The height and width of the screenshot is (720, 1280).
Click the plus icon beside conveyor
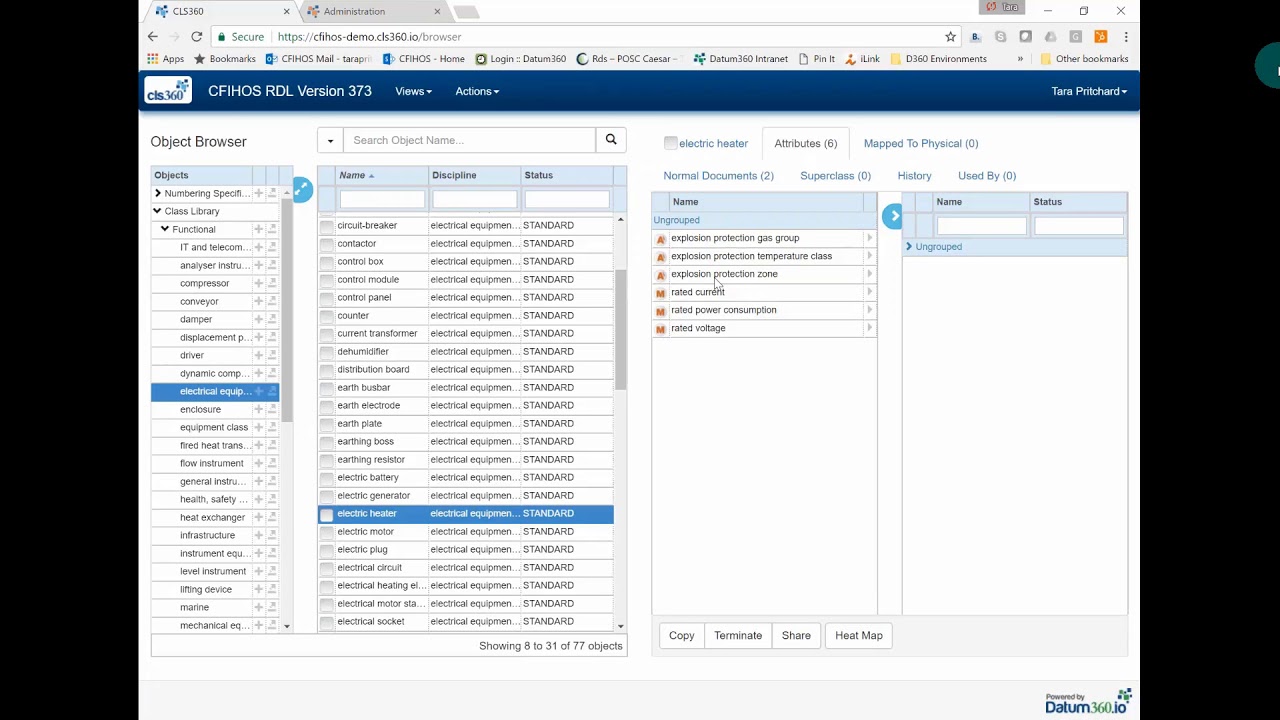(258, 301)
